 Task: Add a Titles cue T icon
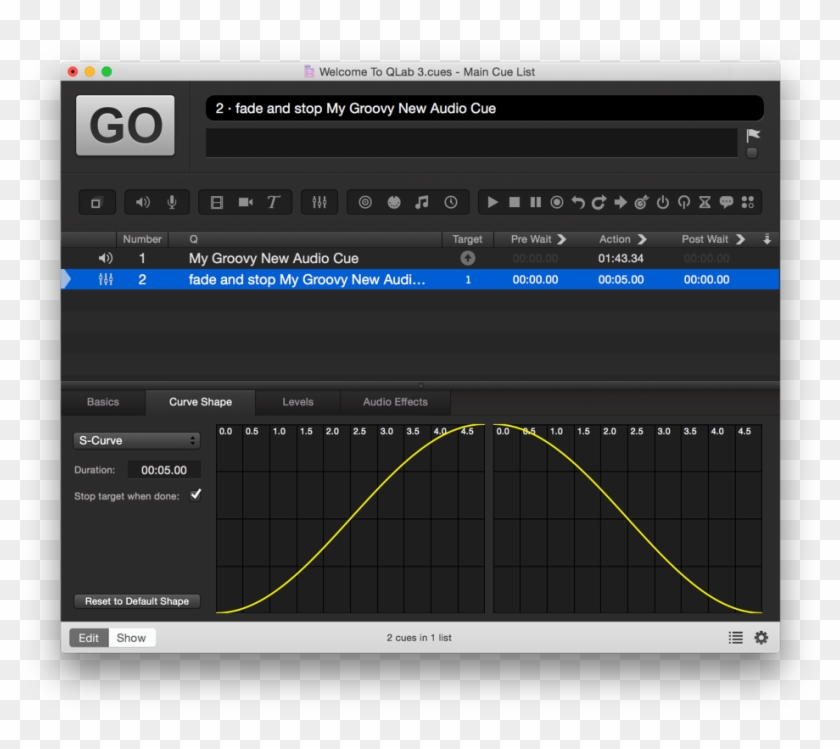point(274,203)
